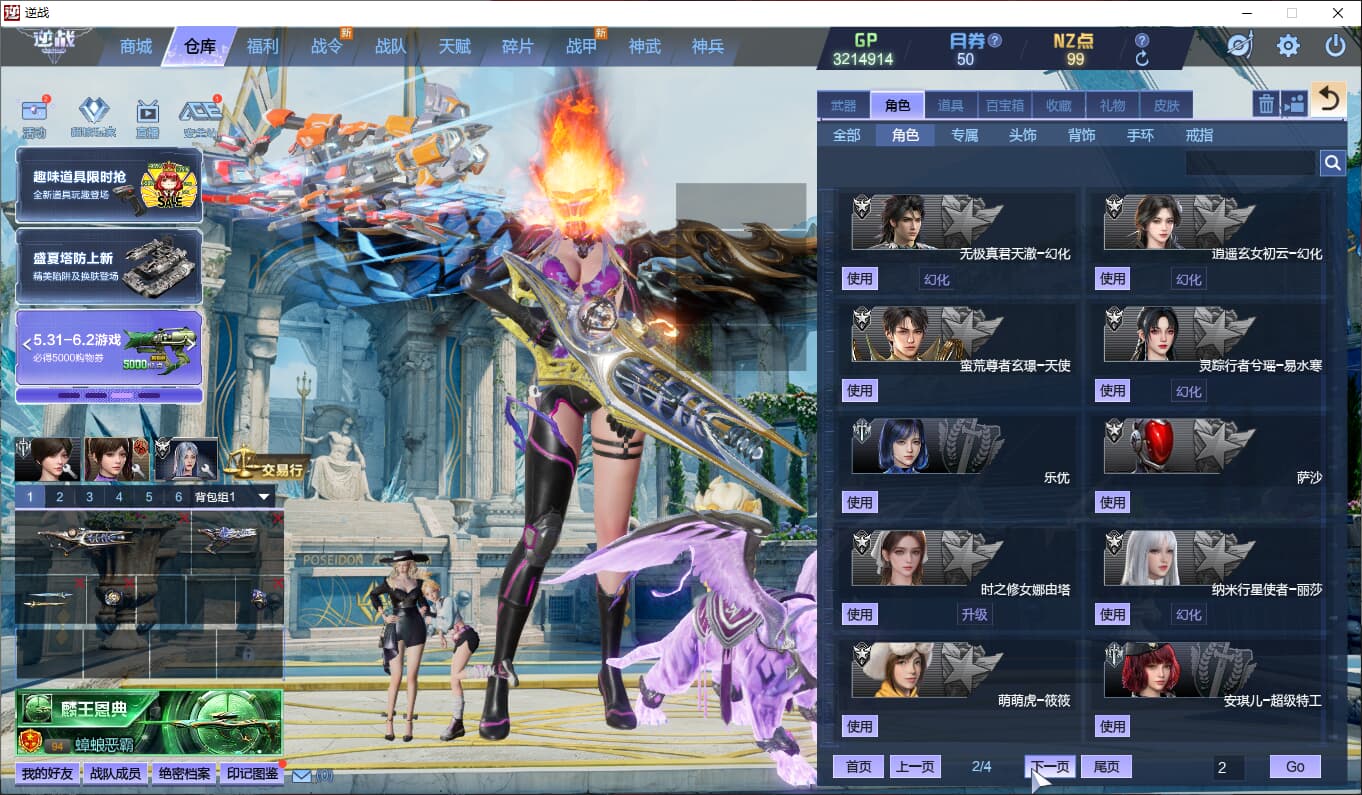Screen dimensions: 1362x795
Task: Open the 盛夏塔防上新 banner
Action: pyautogui.click(x=109, y=266)
